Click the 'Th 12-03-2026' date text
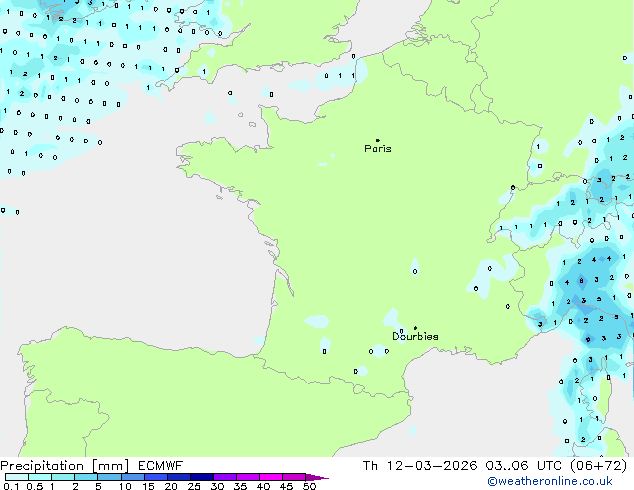 420,466
